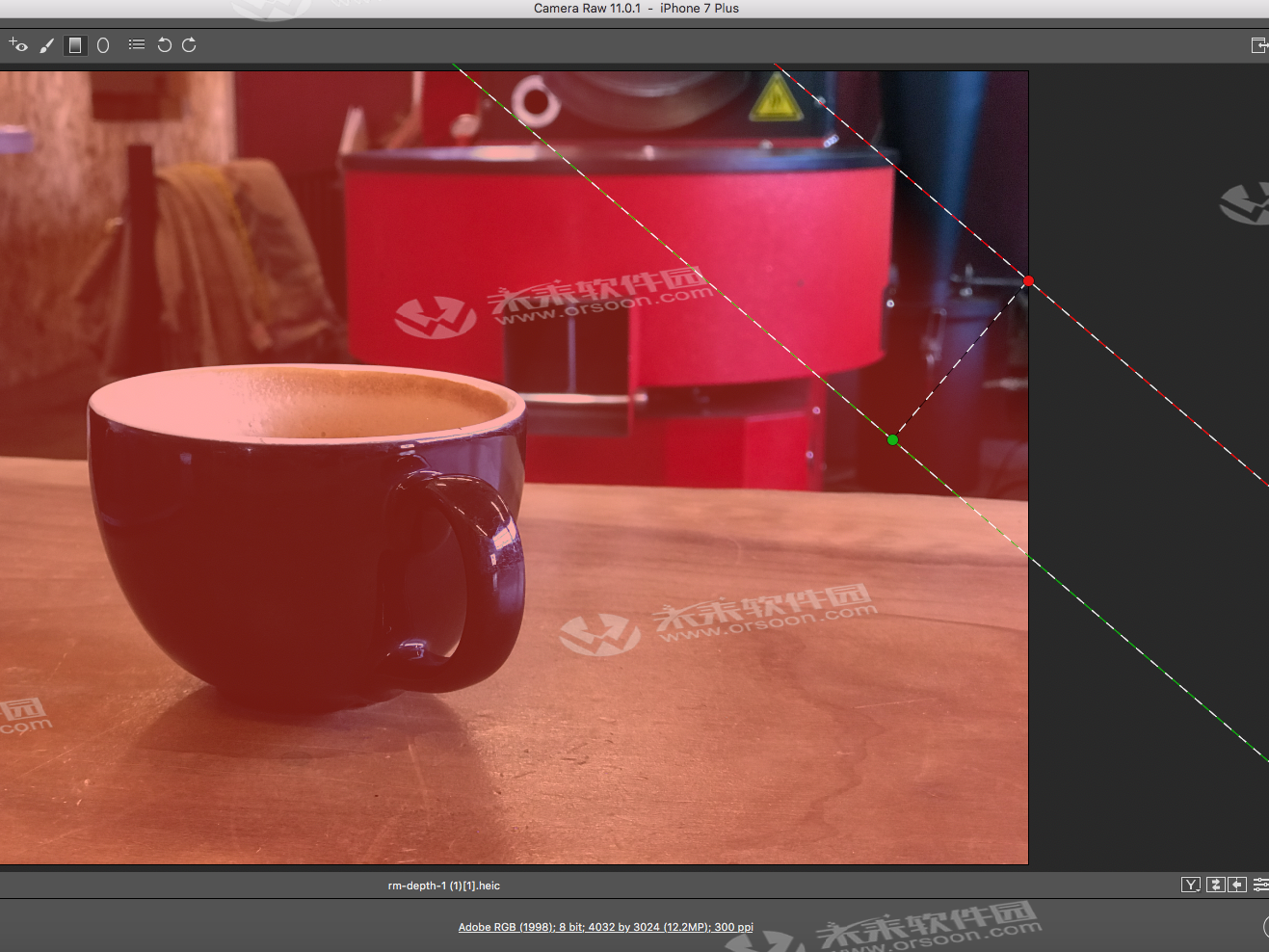
Task: Click the redo arrow icon
Action: (x=189, y=44)
